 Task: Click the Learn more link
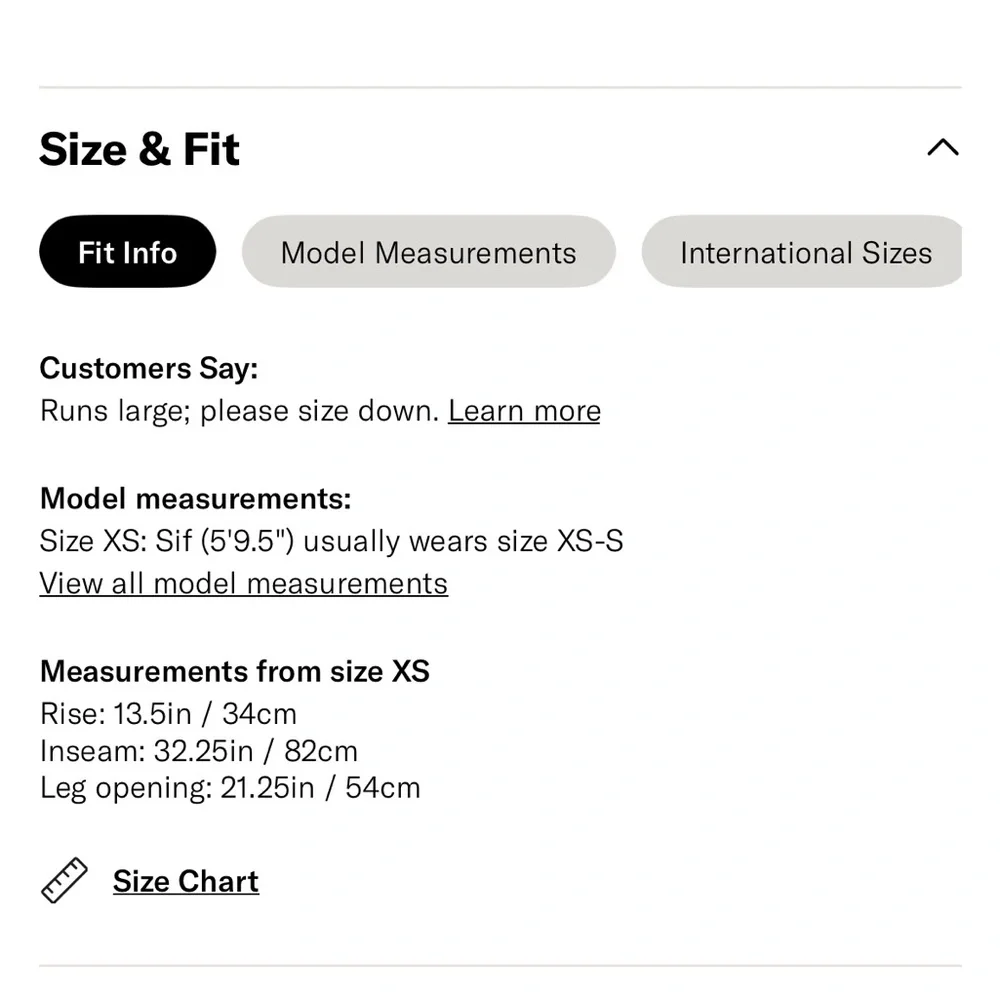pyautogui.click(x=524, y=411)
